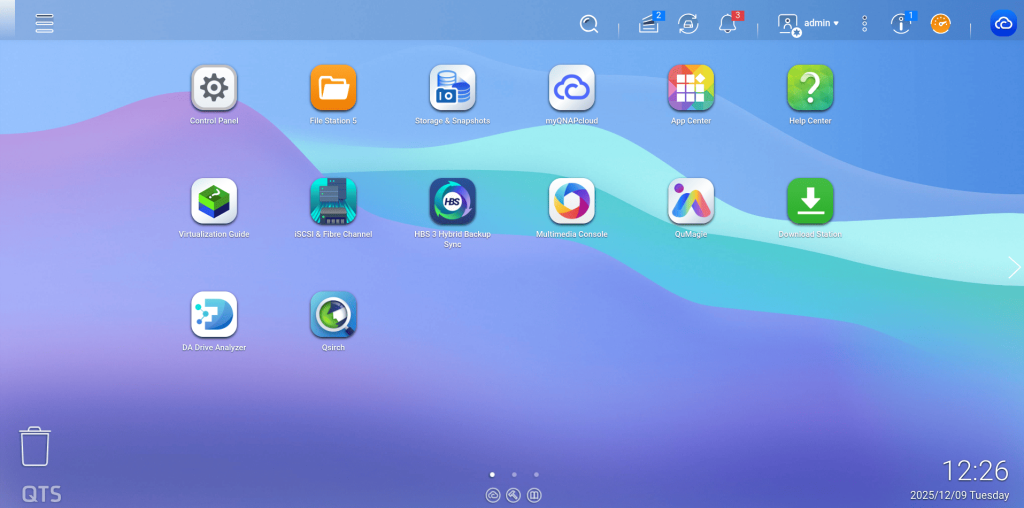Open the myQNAPcloud app
This screenshot has width=1024, height=508.
[x=571, y=89]
